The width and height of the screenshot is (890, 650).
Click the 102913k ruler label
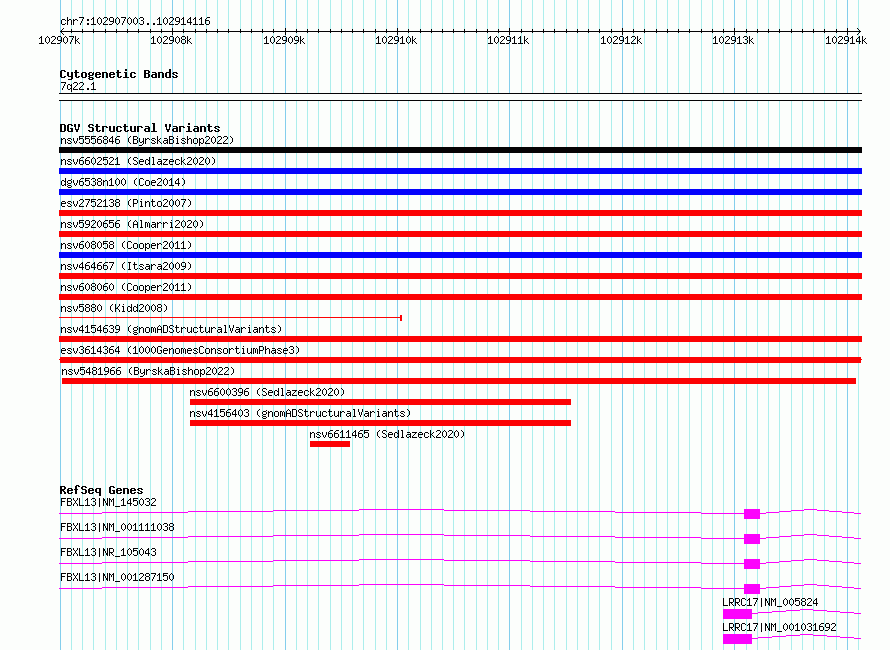pos(733,40)
